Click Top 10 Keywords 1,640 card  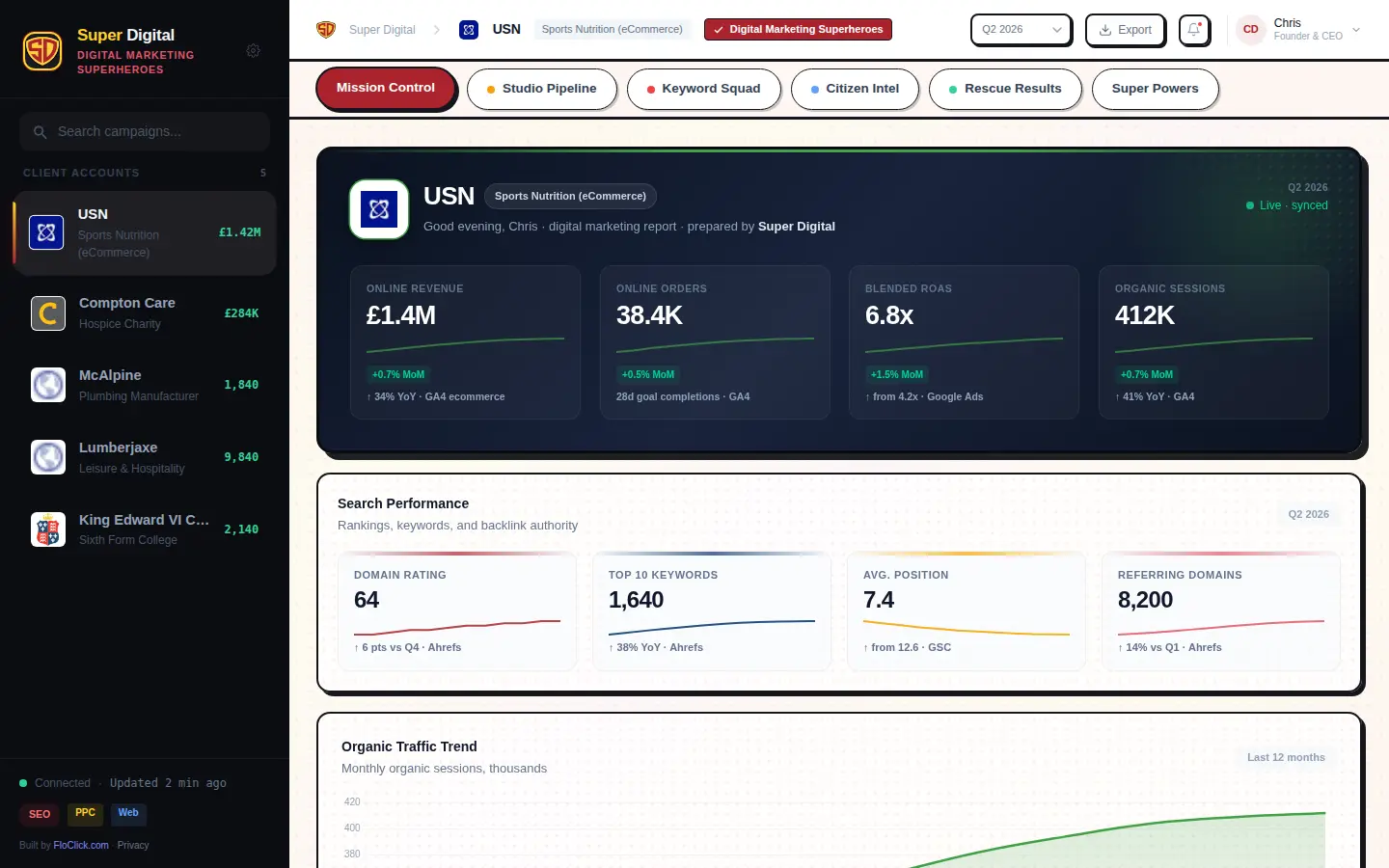tap(712, 611)
